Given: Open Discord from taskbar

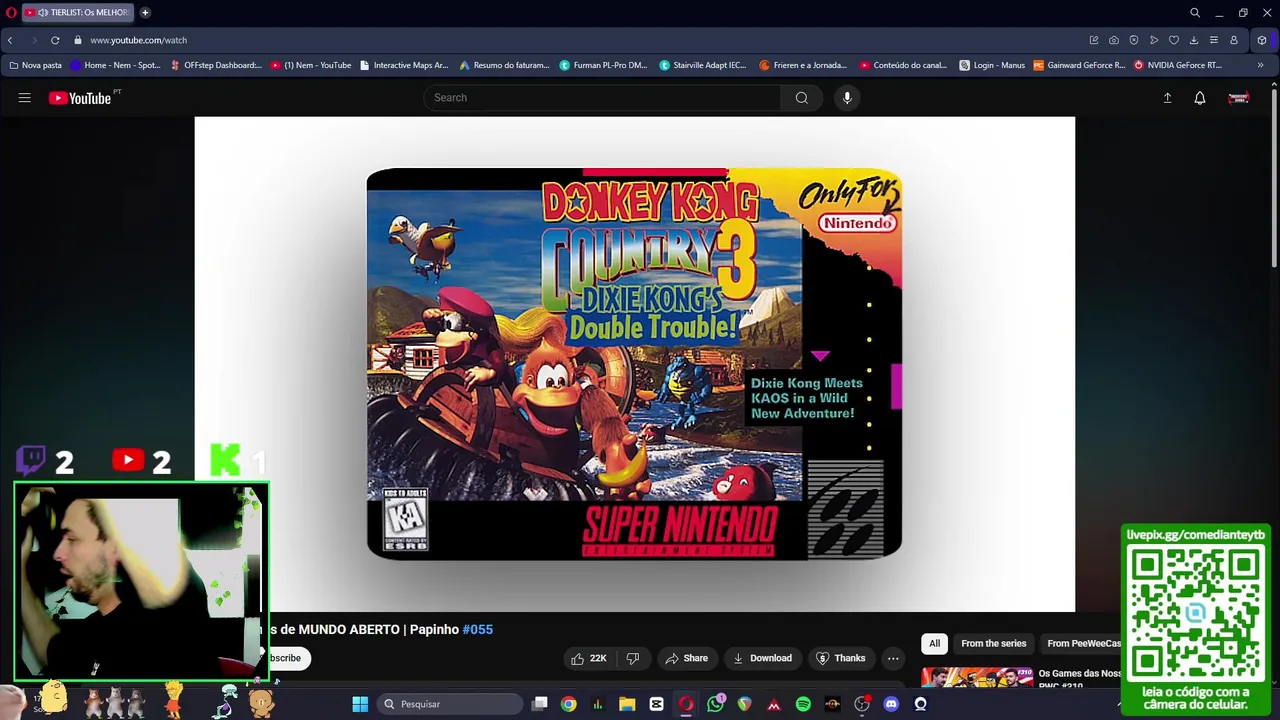Looking at the screenshot, I should (x=891, y=704).
